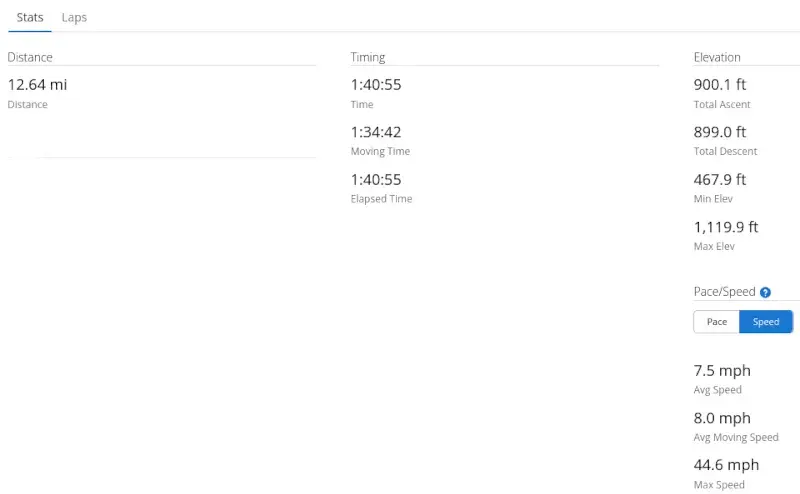The image size is (800, 494).
Task: Click the Distance section heading
Action: (30, 57)
